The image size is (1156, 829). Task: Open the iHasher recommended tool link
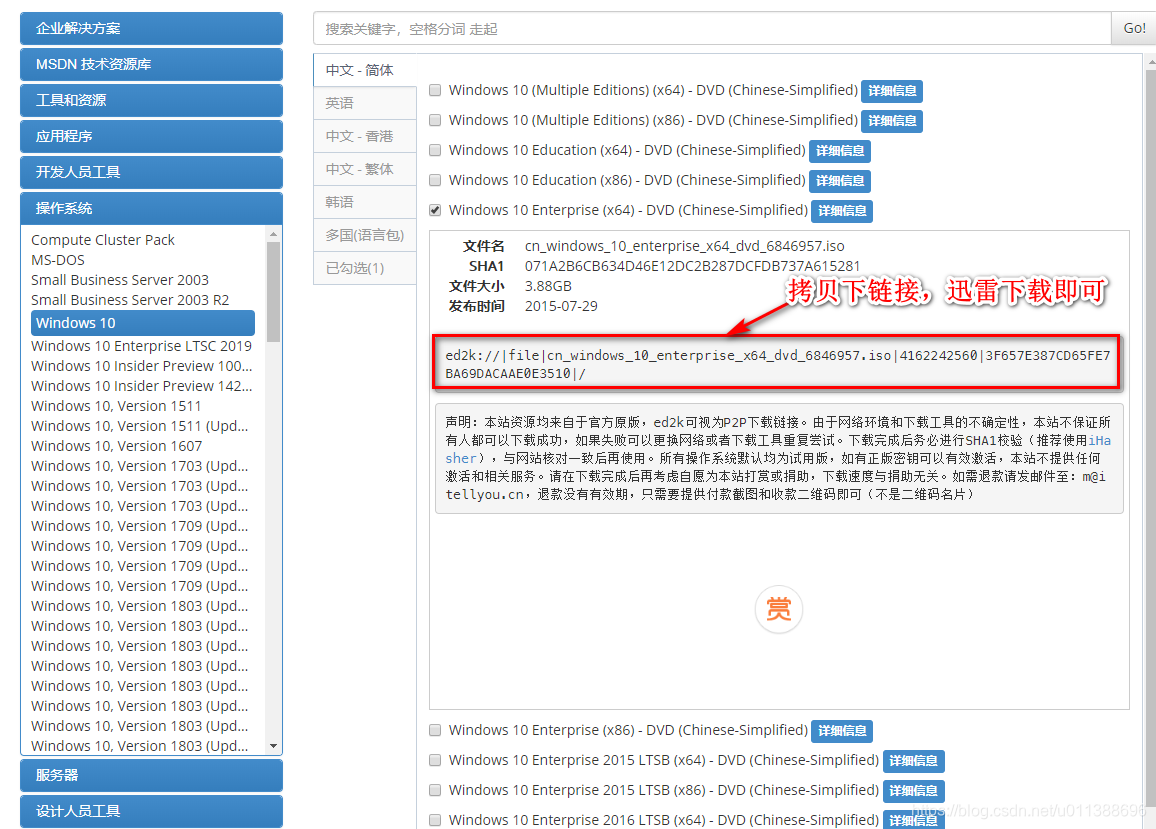tap(1099, 440)
